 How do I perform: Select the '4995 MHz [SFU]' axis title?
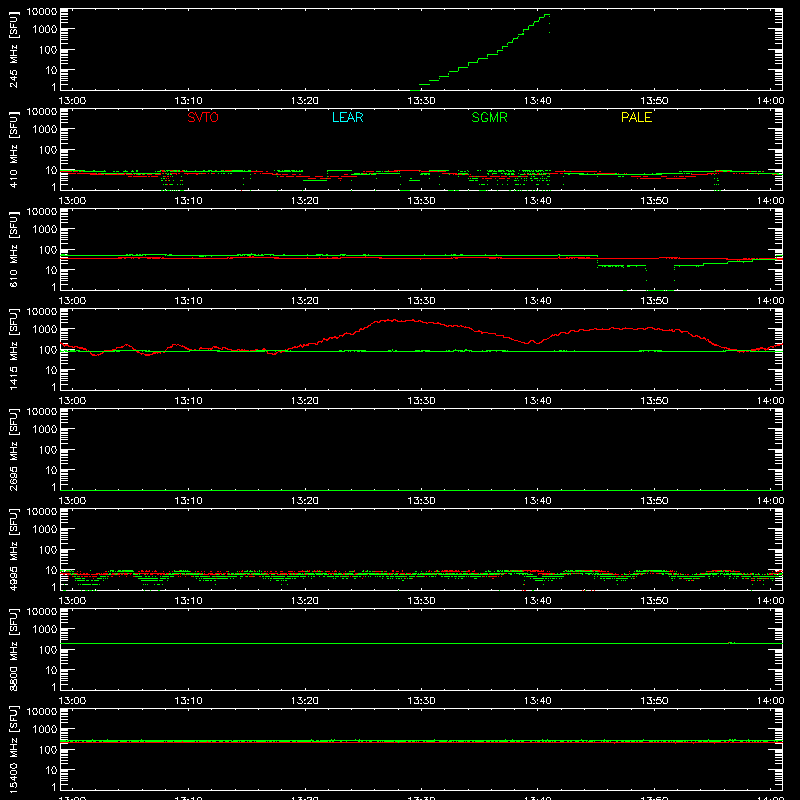14,550
